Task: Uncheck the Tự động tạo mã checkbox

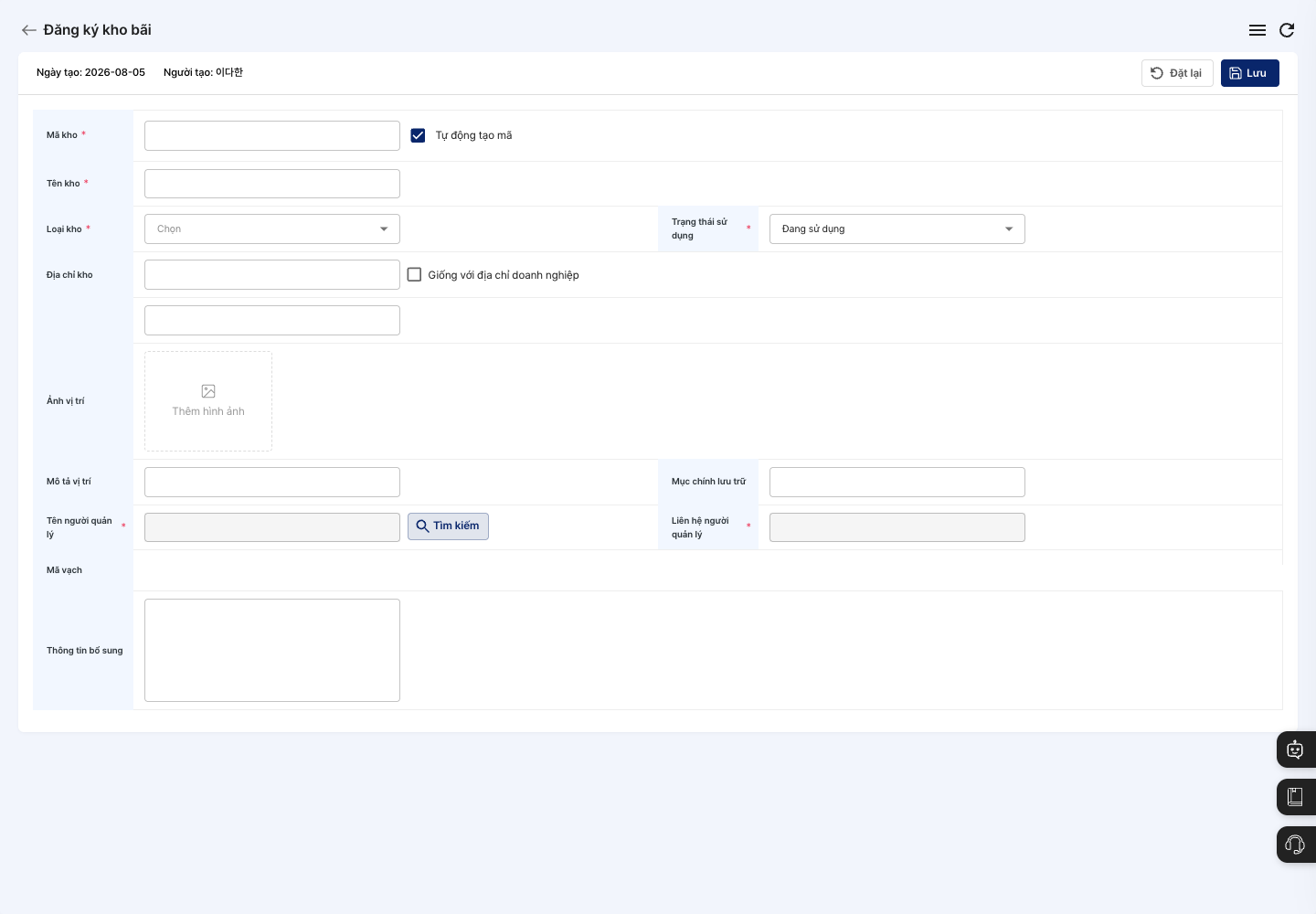Action: 418,135
